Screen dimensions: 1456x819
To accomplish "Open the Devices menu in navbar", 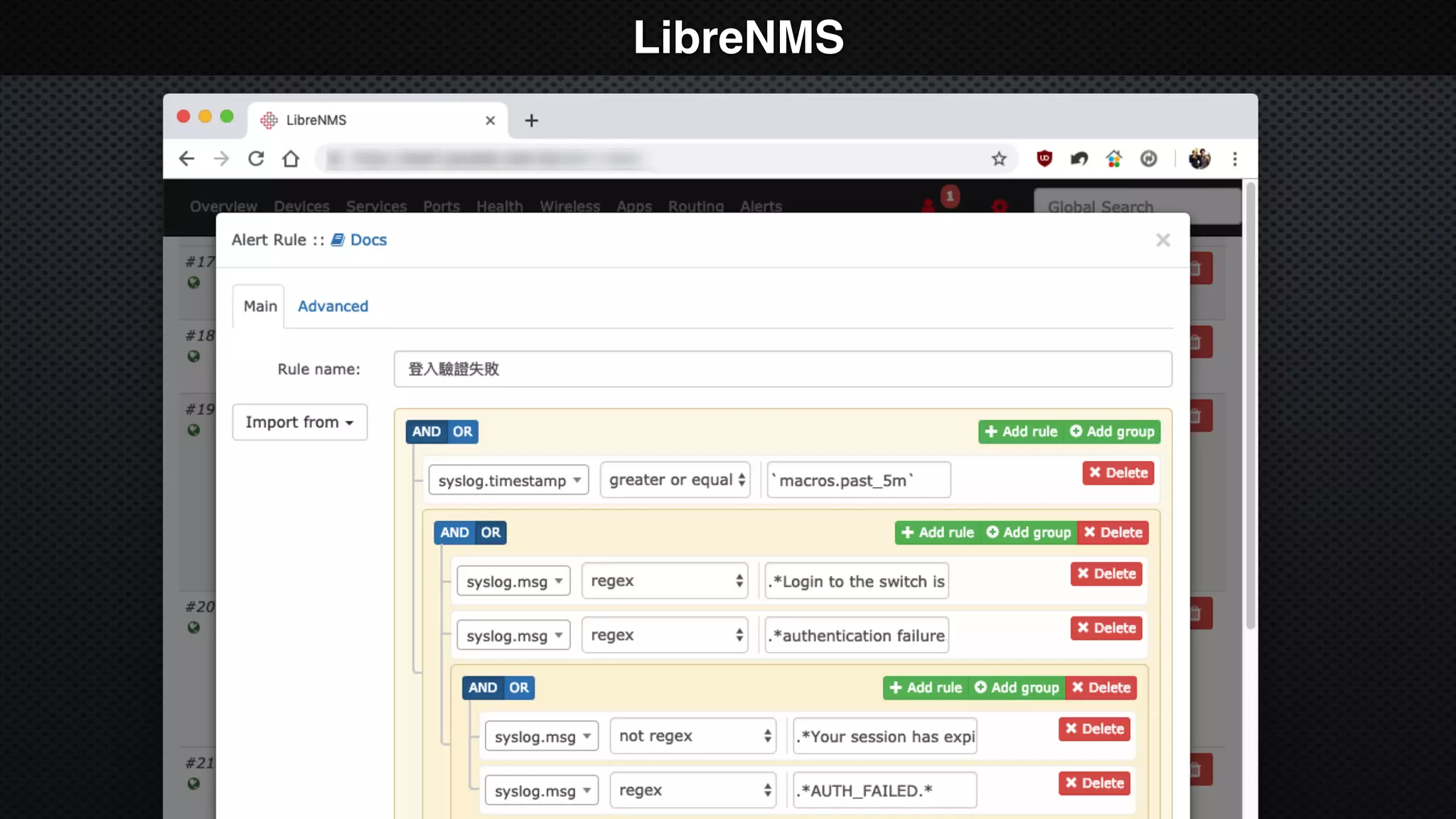I will pyautogui.click(x=301, y=206).
